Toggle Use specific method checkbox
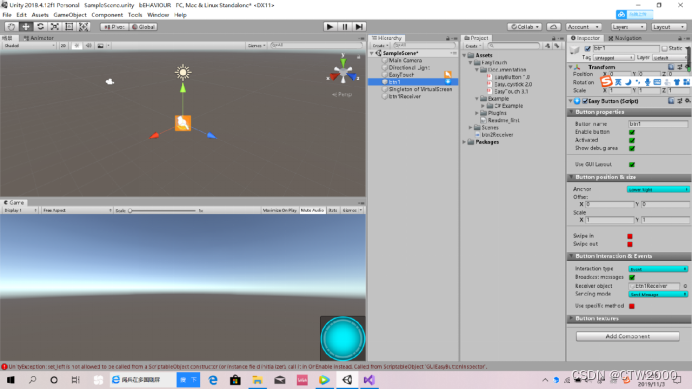Image resolution: width=693 pixels, height=390 pixels. [x=632, y=306]
